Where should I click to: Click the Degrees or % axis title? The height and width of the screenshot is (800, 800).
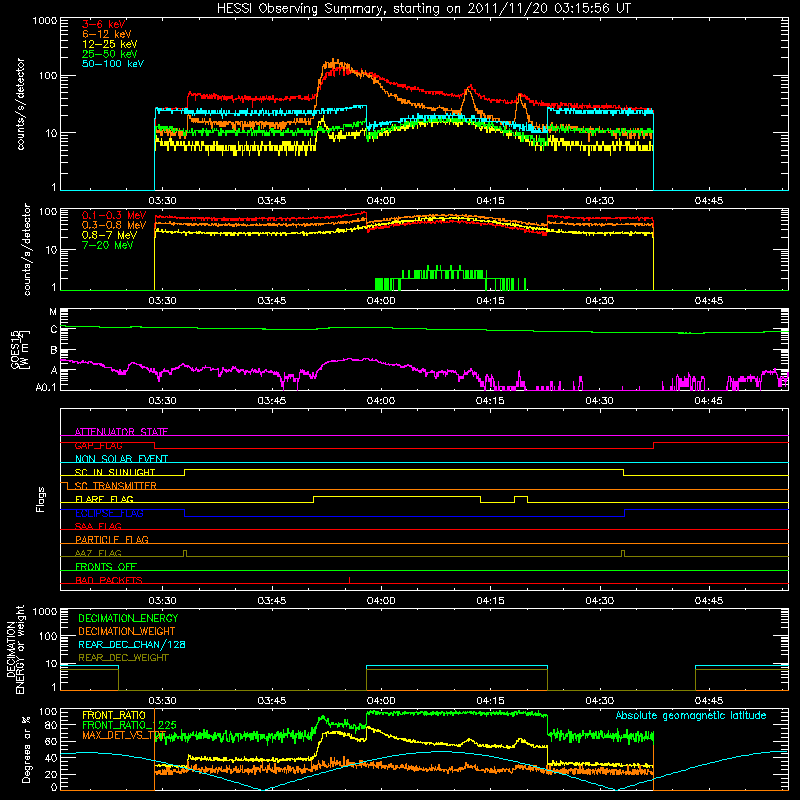[26, 750]
